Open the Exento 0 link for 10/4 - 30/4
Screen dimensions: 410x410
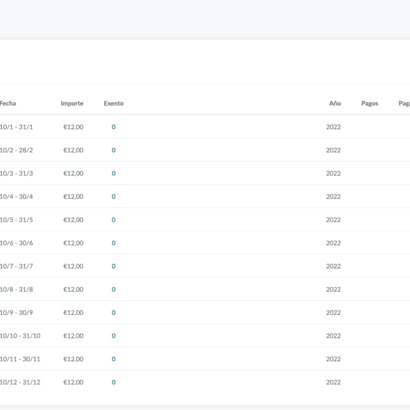click(x=114, y=197)
